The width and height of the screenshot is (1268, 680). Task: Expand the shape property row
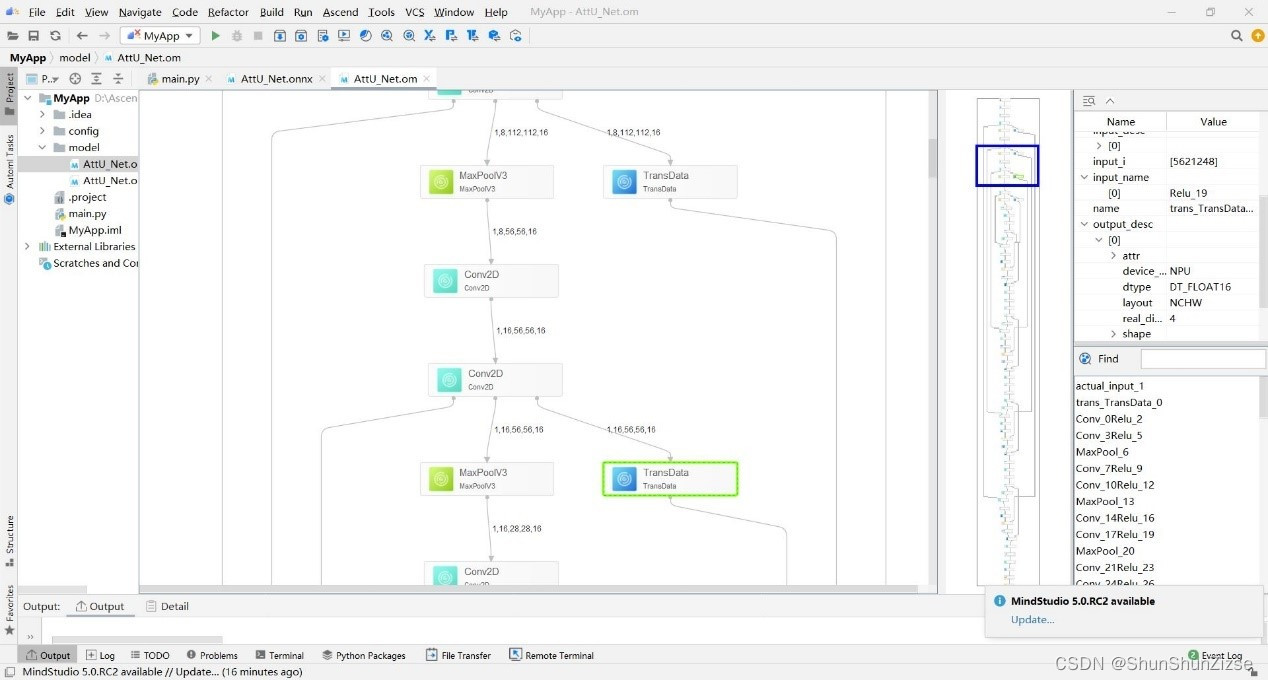[x=1113, y=334]
